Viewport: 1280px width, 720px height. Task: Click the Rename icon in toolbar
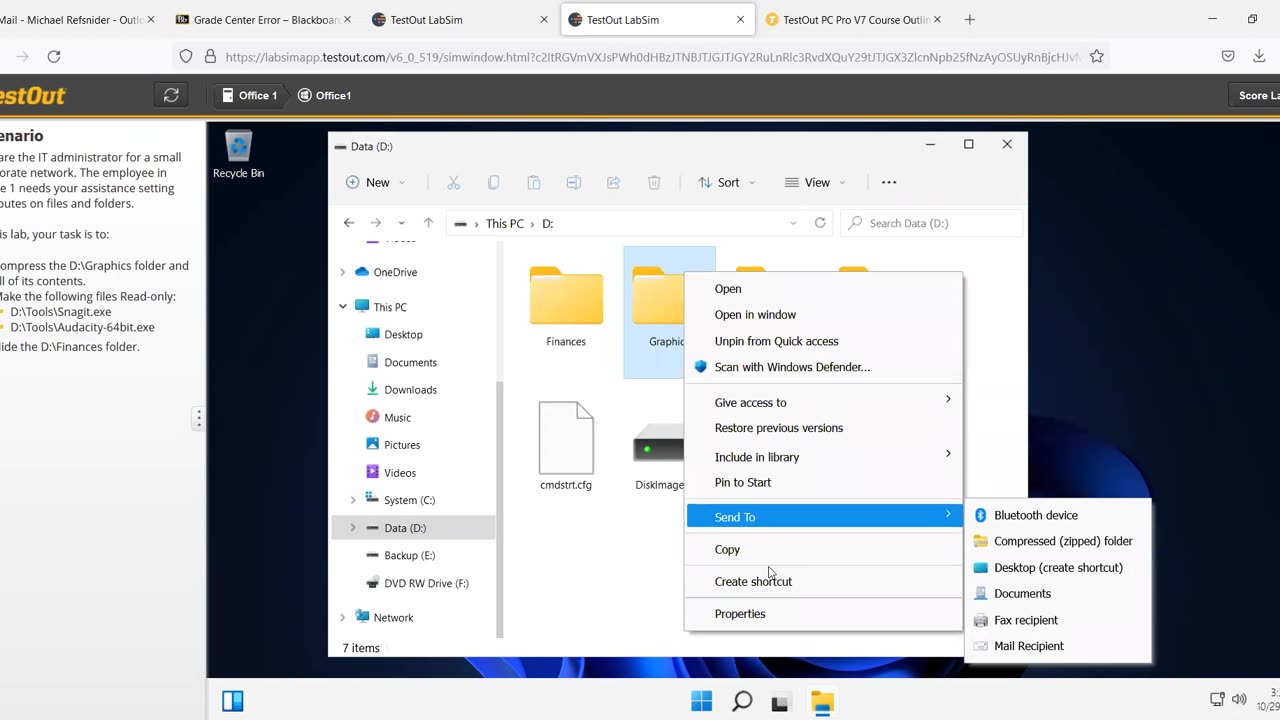pyautogui.click(x=573, y=182)
